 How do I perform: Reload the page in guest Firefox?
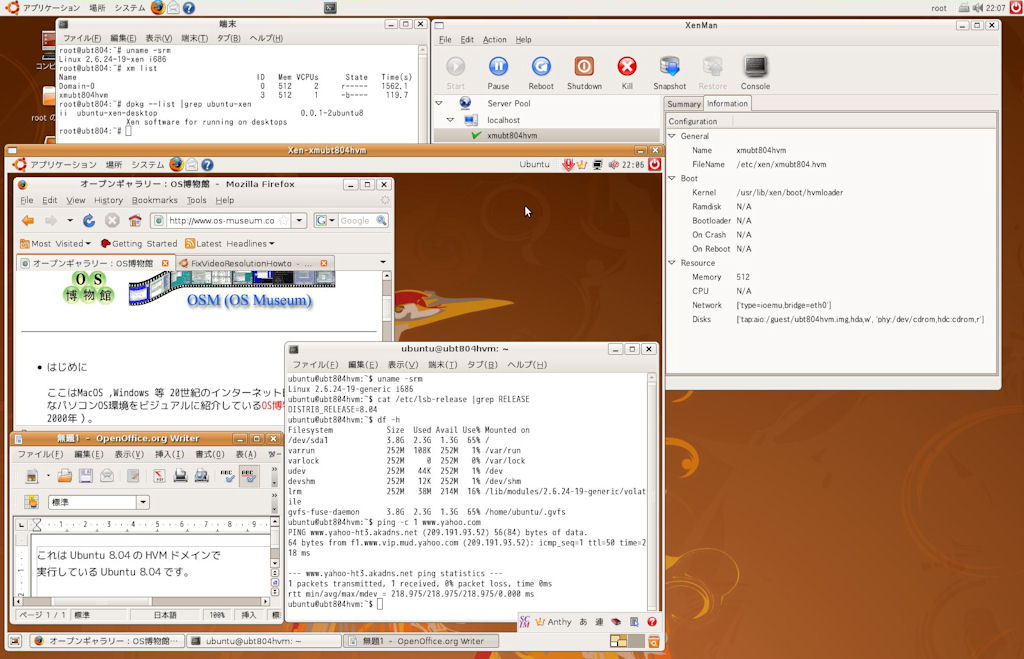click(x=89, y=221)
